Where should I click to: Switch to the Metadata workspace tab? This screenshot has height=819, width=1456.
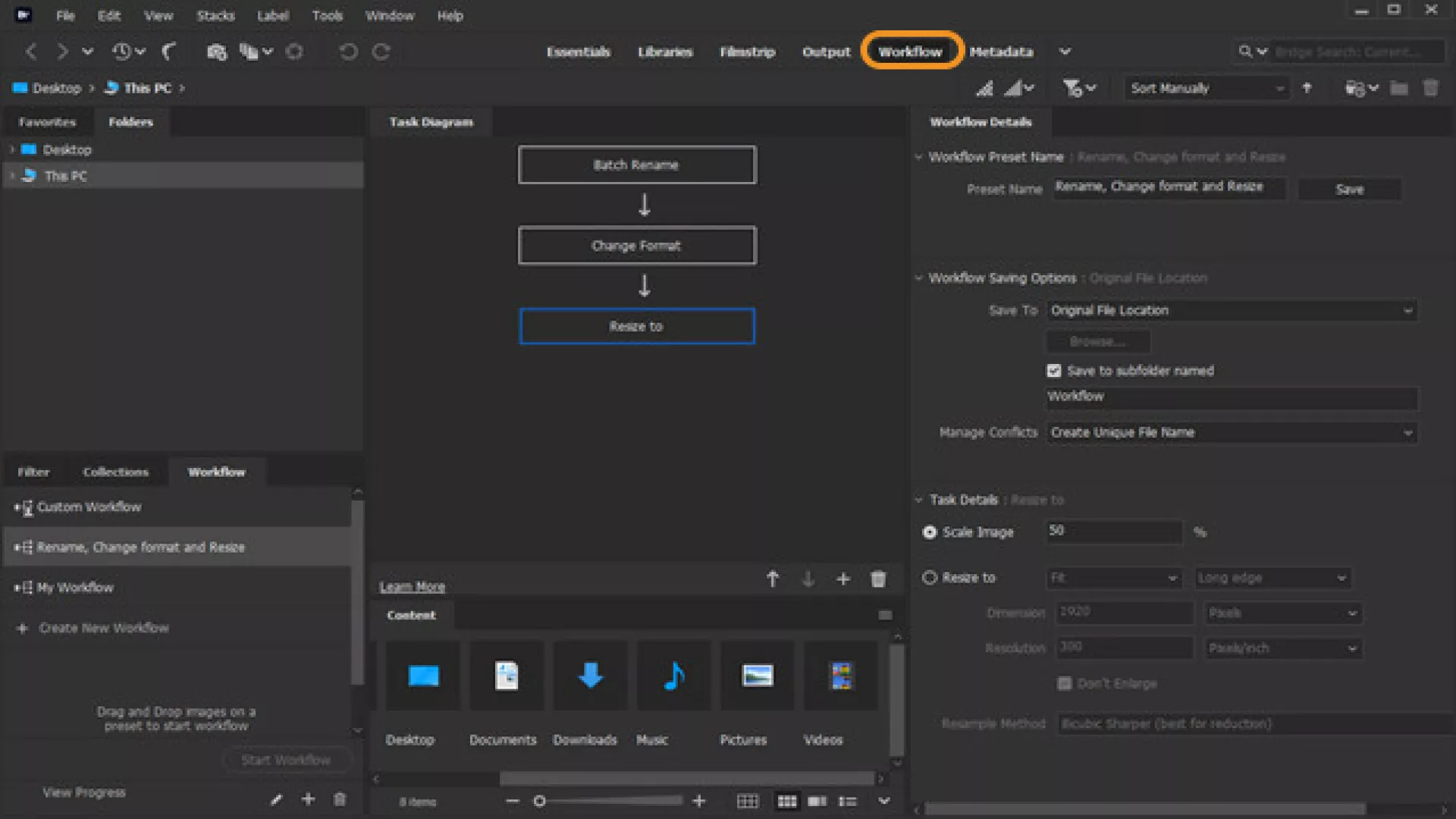[x=1001, y=52]
